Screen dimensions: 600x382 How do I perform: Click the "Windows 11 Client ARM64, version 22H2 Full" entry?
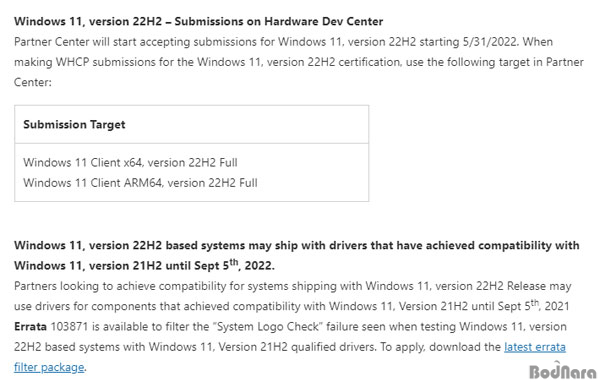tap(140, 183)
